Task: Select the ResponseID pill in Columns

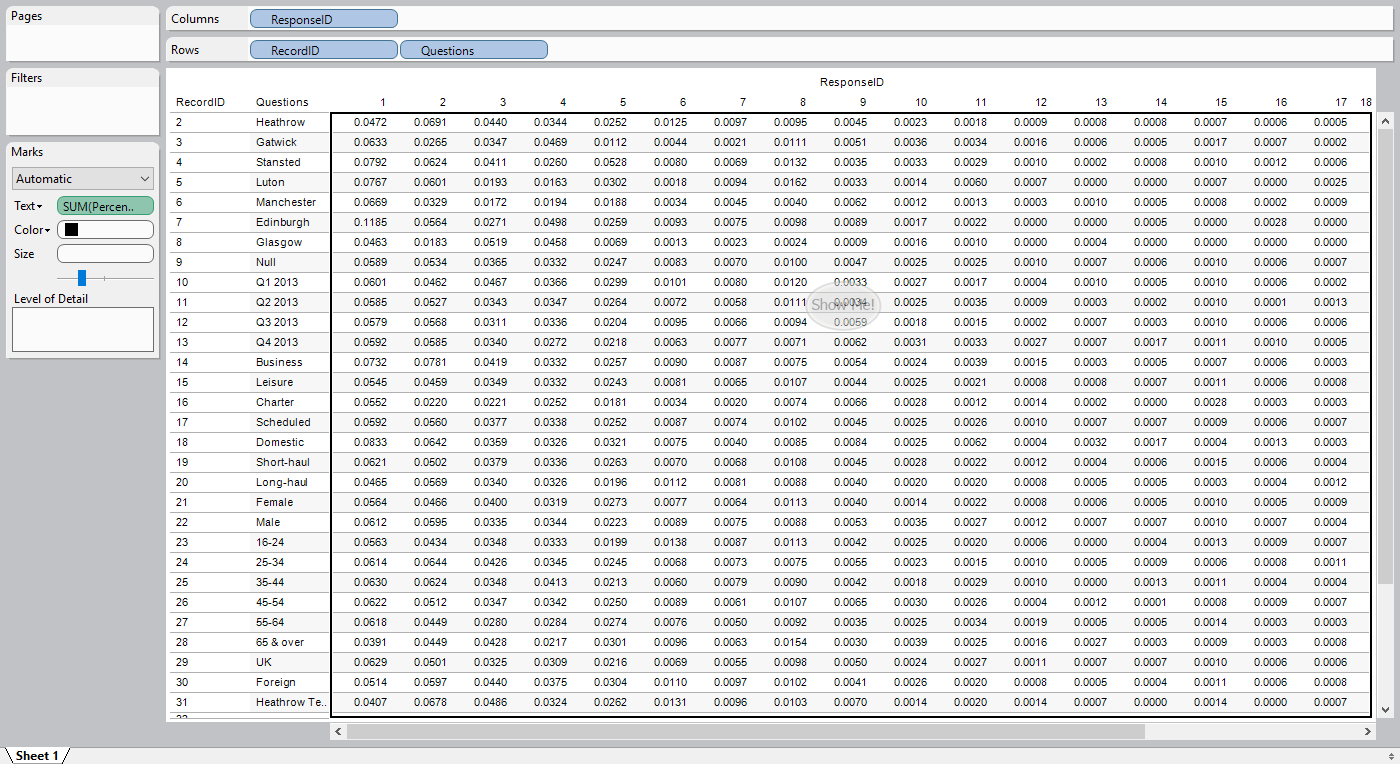Action: pyautogui.click(x=324, y=19)
